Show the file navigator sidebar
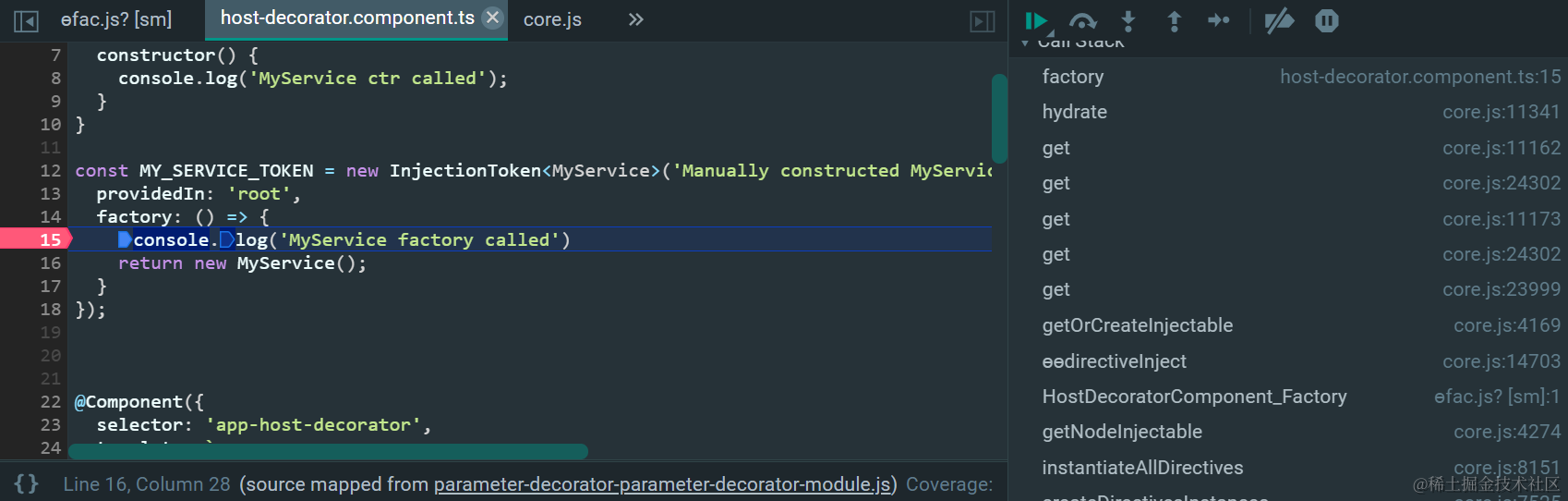Viewport: 1568px width, 501px height. click(x=26, y=20)
